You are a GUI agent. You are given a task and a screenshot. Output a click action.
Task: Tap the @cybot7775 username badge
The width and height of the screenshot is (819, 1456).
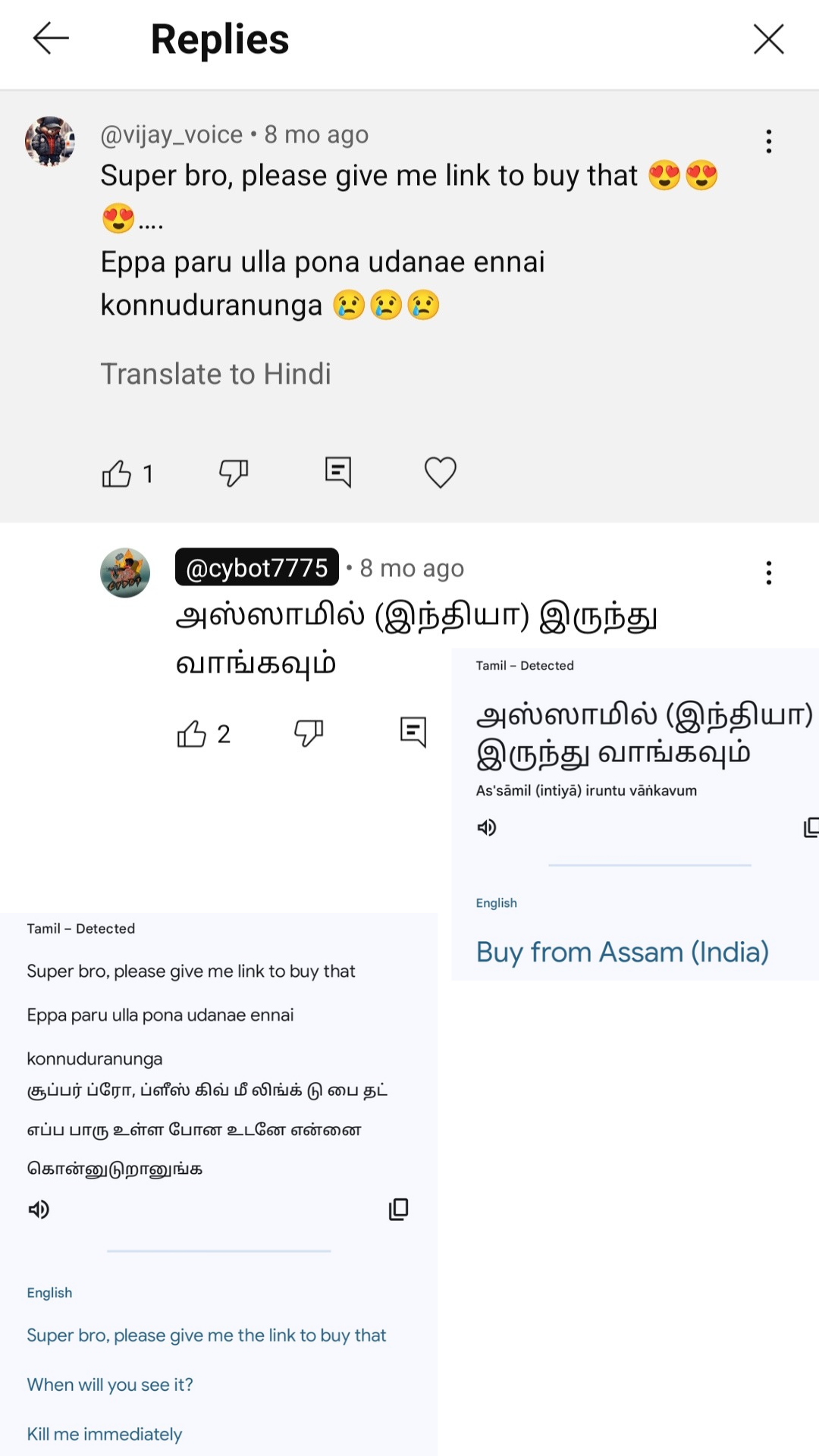point(256,567)
